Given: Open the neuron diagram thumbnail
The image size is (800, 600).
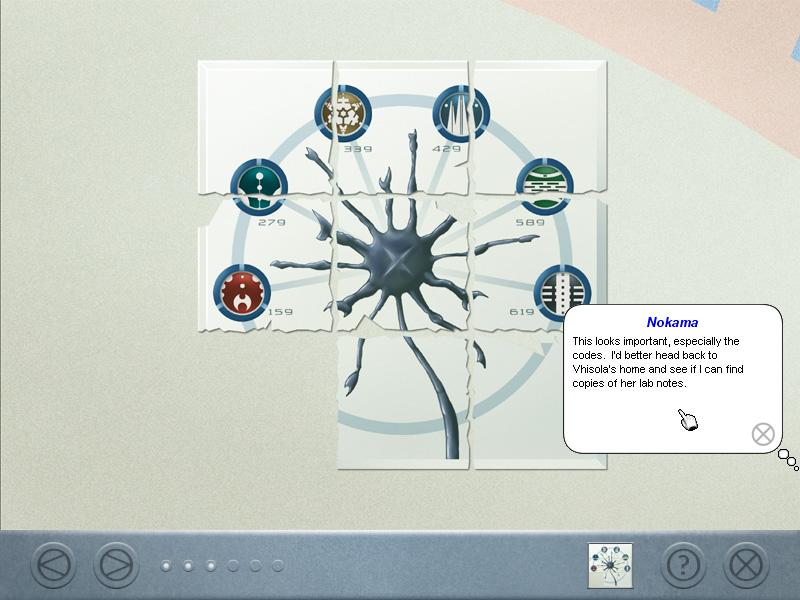Looking at the screenshot, I should point(610,565).
